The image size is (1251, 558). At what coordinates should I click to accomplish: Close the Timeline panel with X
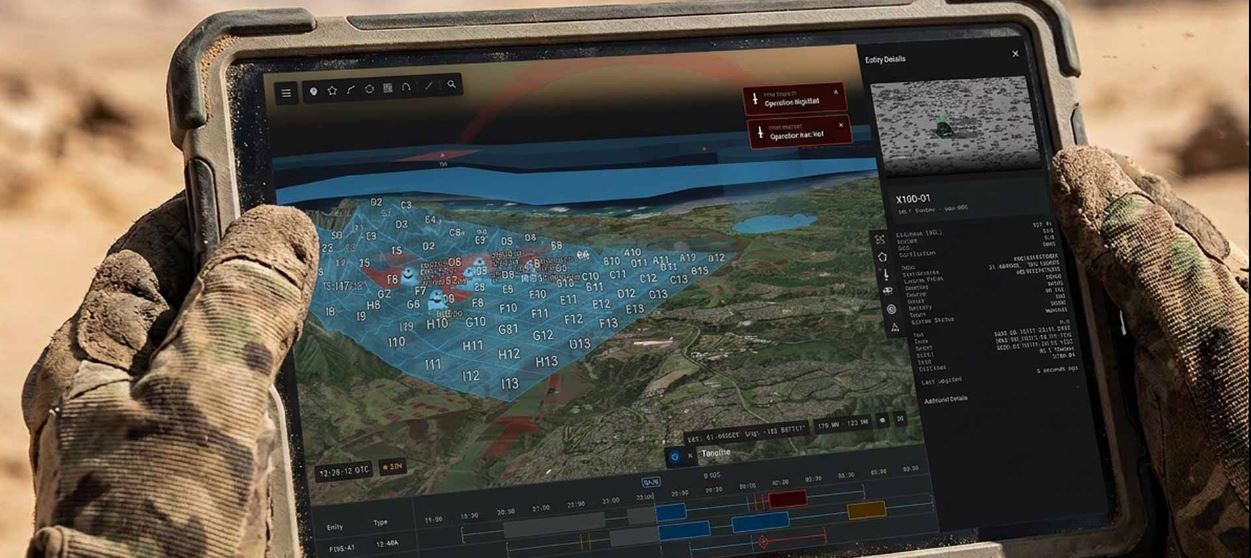click(x=689, y=455)
